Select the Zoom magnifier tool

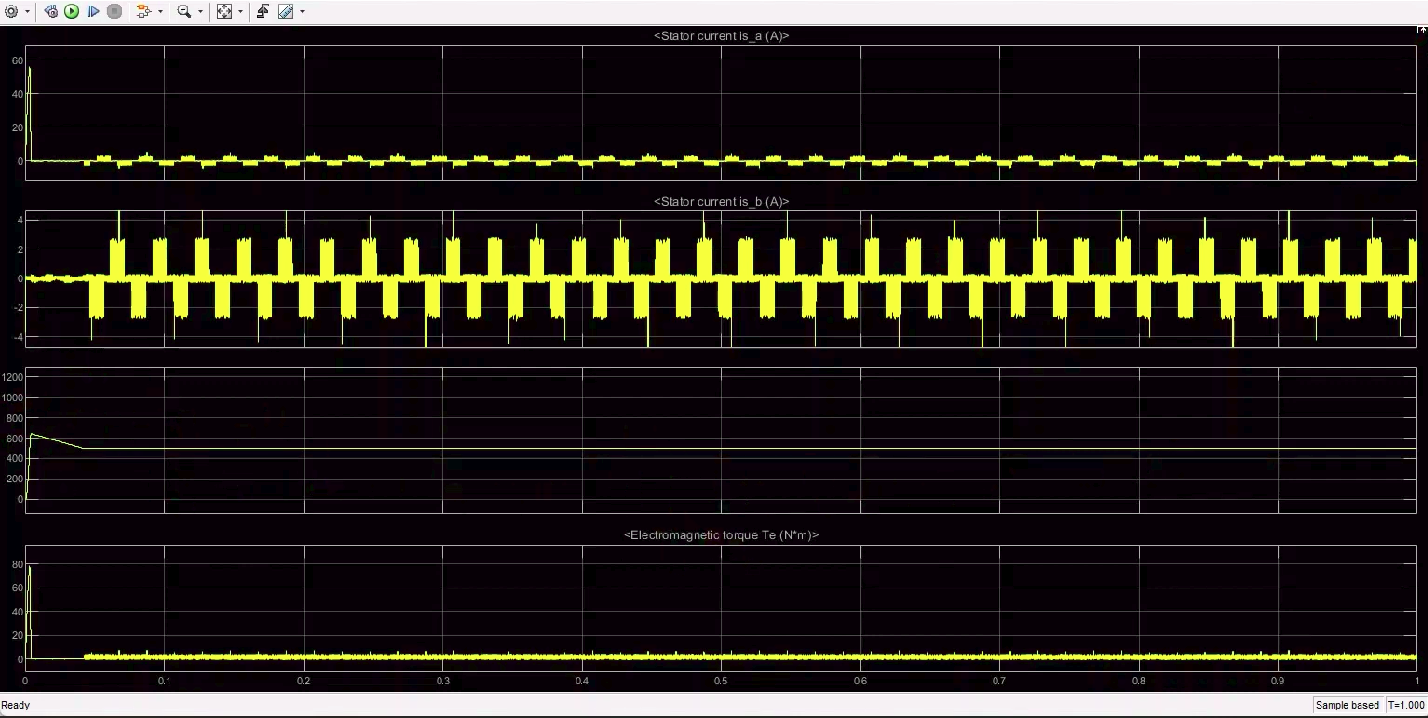click(184, 12)
